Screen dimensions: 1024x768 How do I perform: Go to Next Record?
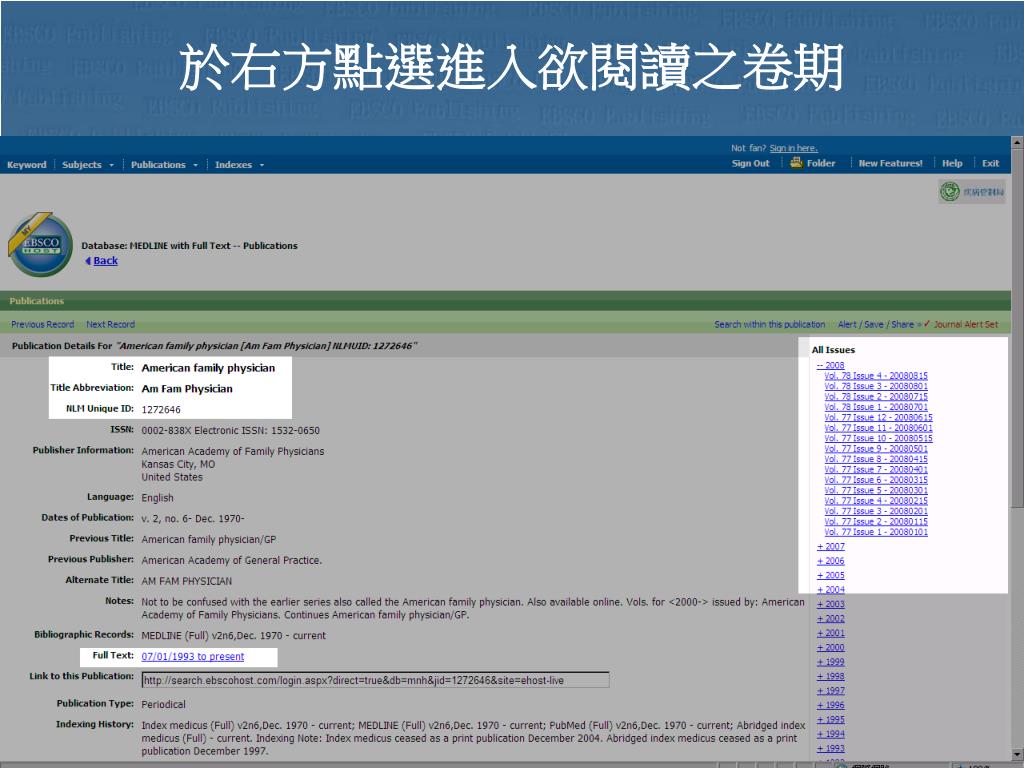click(x=110, y=324)
